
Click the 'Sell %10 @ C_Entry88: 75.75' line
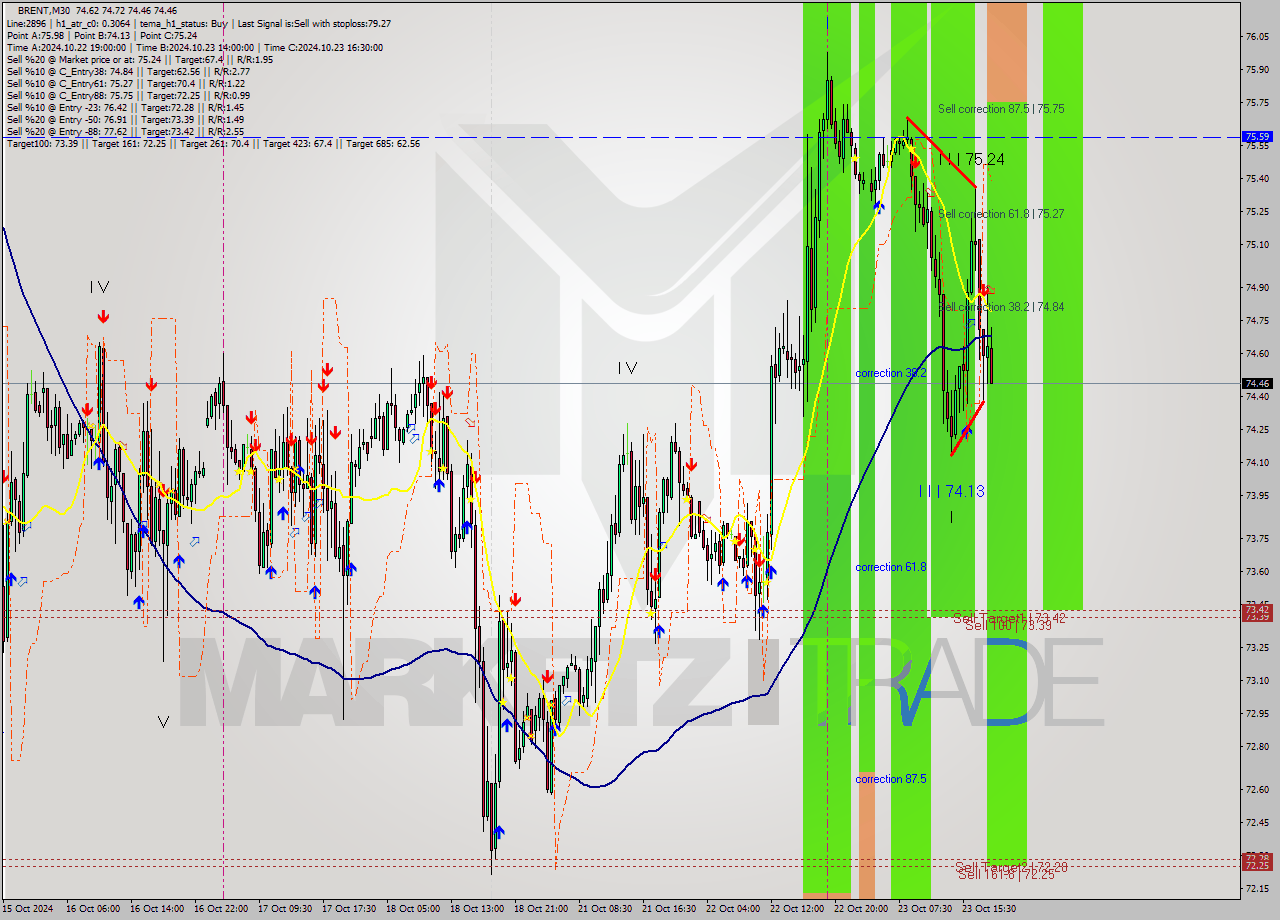127,95
